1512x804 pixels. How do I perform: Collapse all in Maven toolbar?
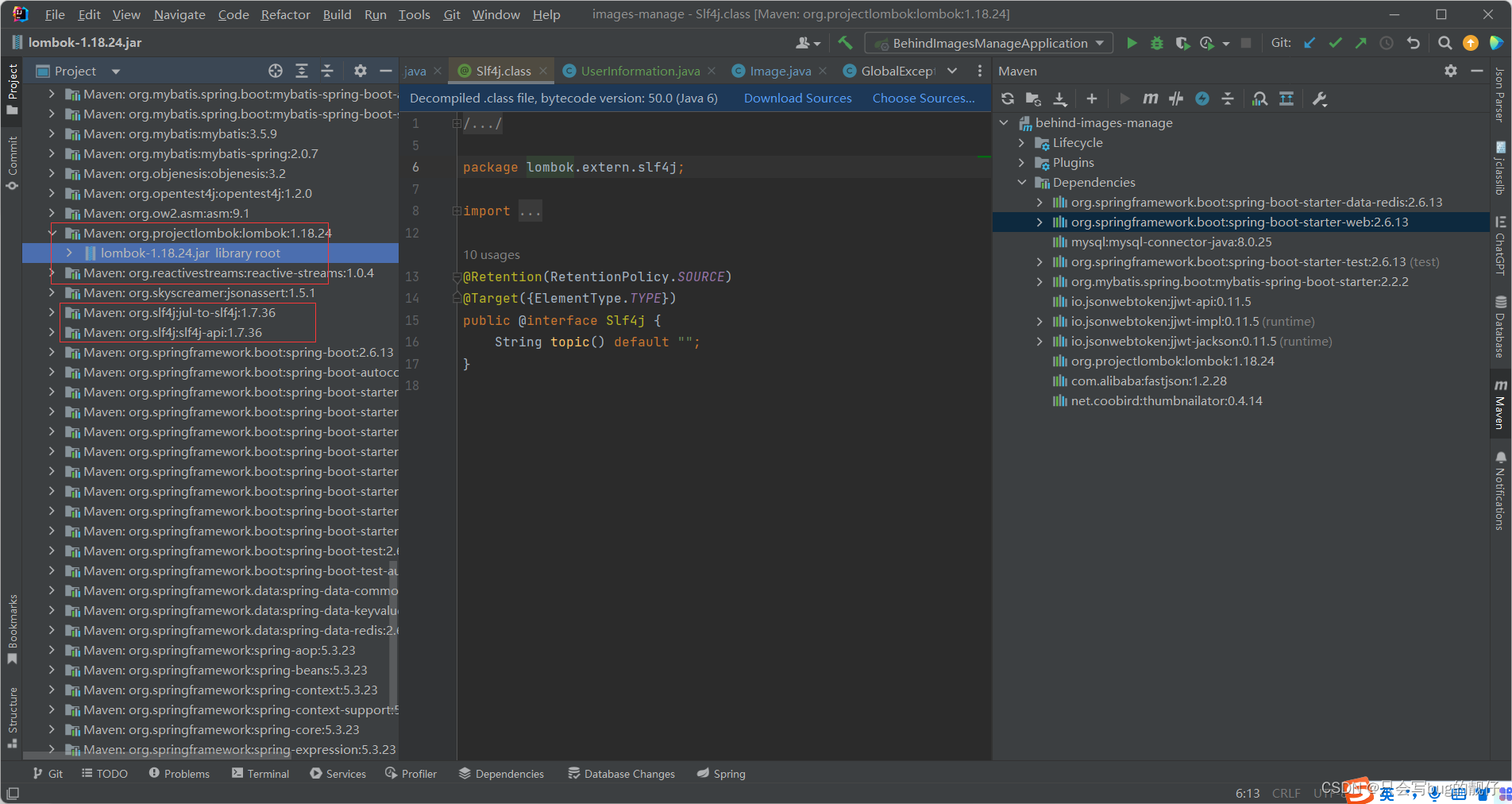1228,99
